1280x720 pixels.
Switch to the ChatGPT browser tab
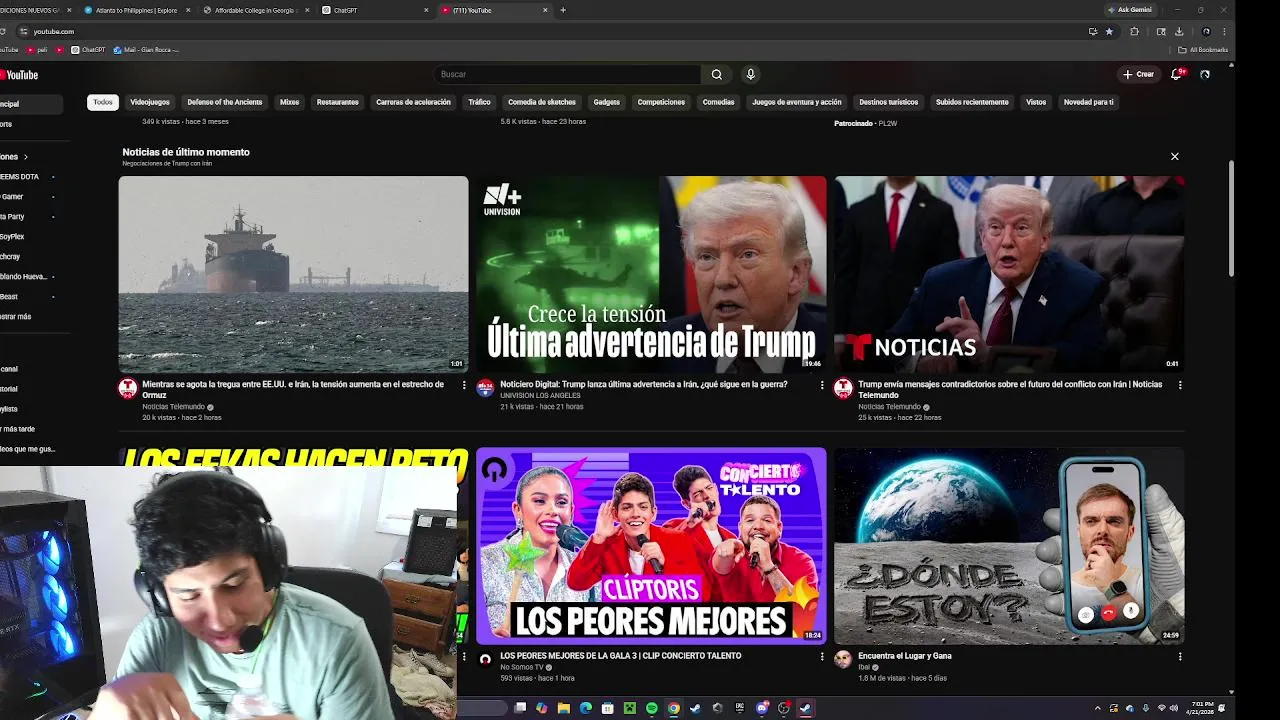click(373, 10)
